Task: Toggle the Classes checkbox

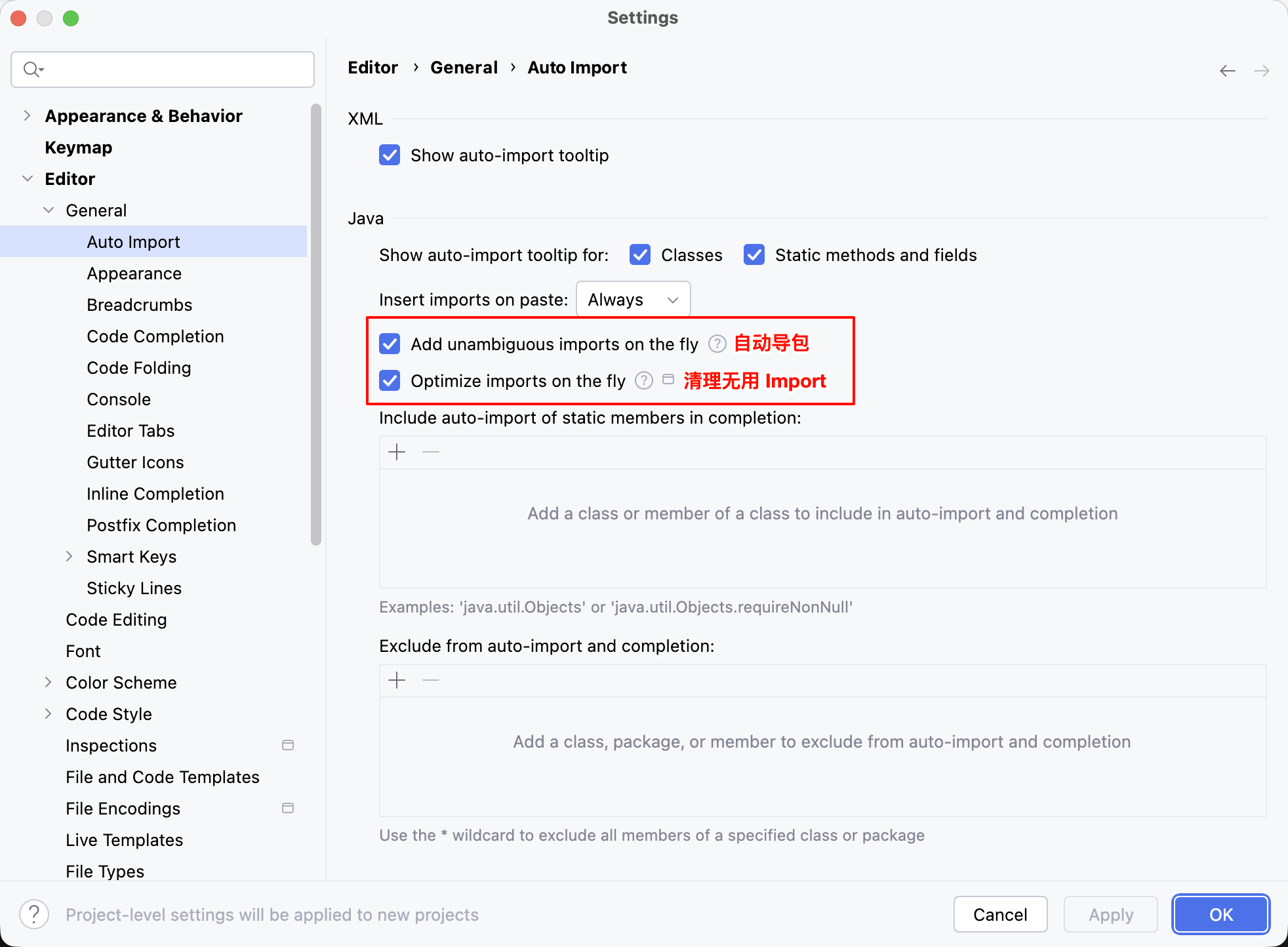Action: click(640, 254)
